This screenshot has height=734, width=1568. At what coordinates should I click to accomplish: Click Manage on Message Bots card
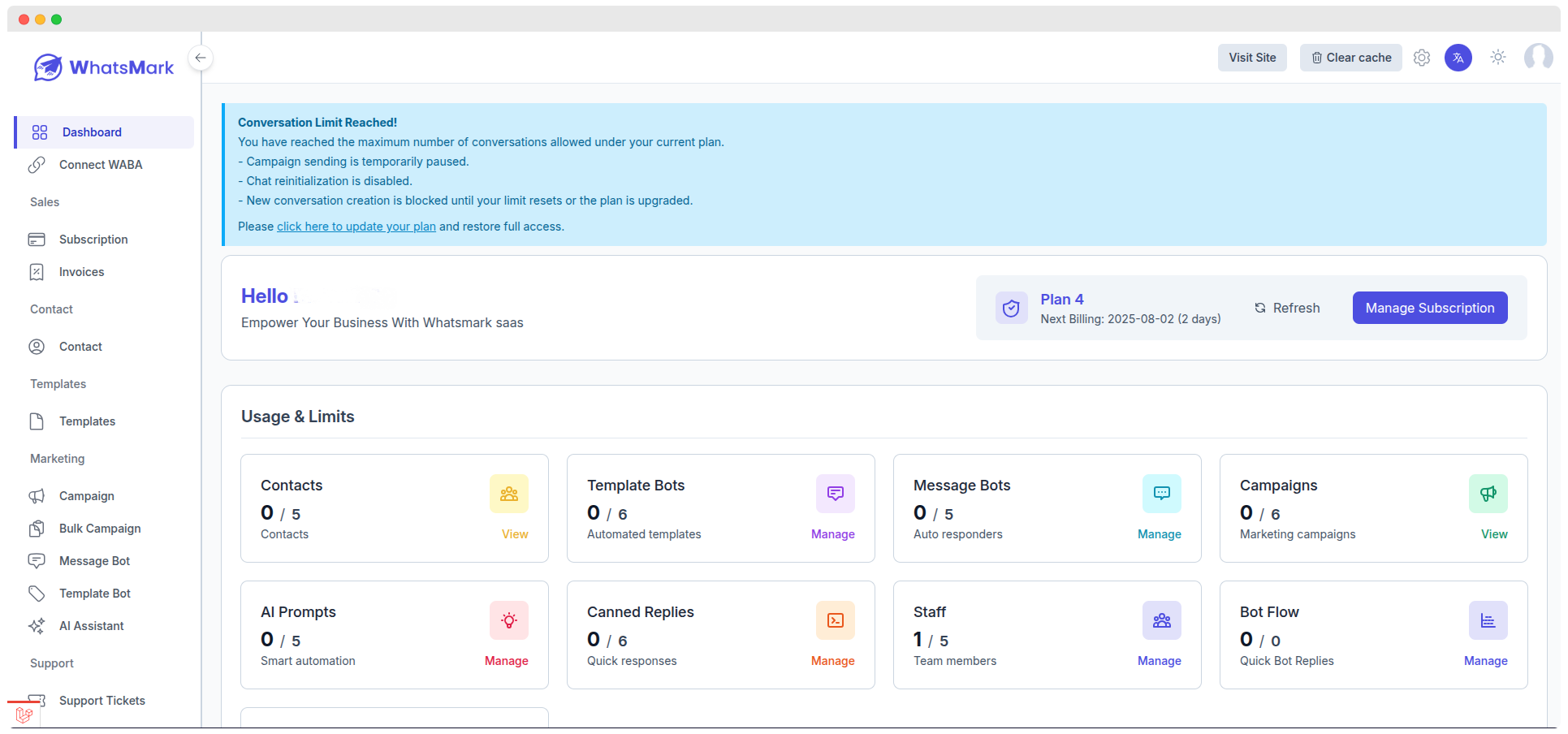click(1160, 534)
